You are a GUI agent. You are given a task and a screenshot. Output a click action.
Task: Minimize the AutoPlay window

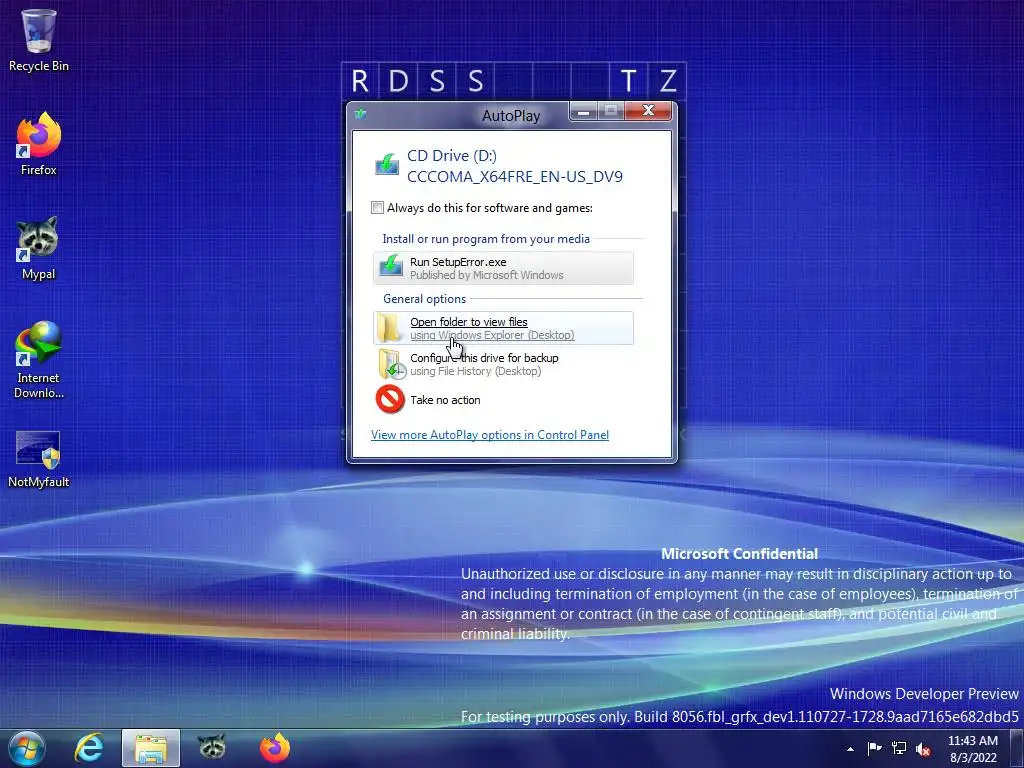584,112
